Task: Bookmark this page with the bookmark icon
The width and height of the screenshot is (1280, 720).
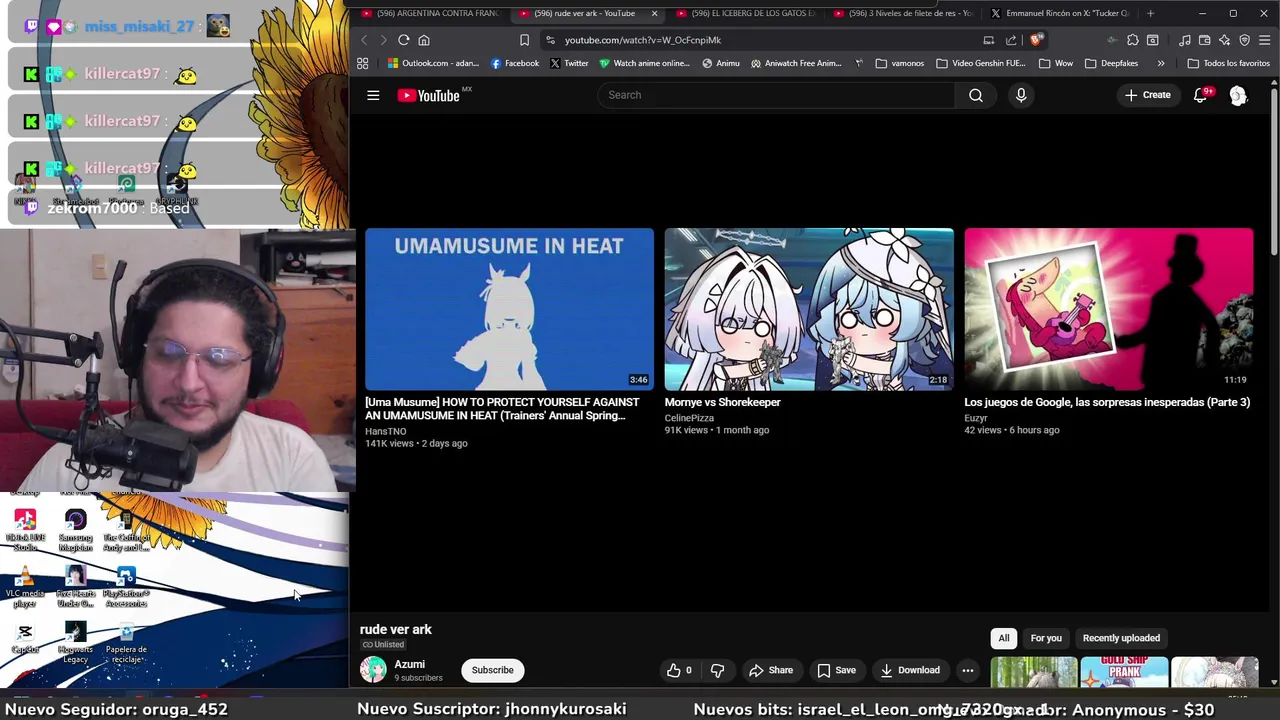Action: [x=524, y=40]
